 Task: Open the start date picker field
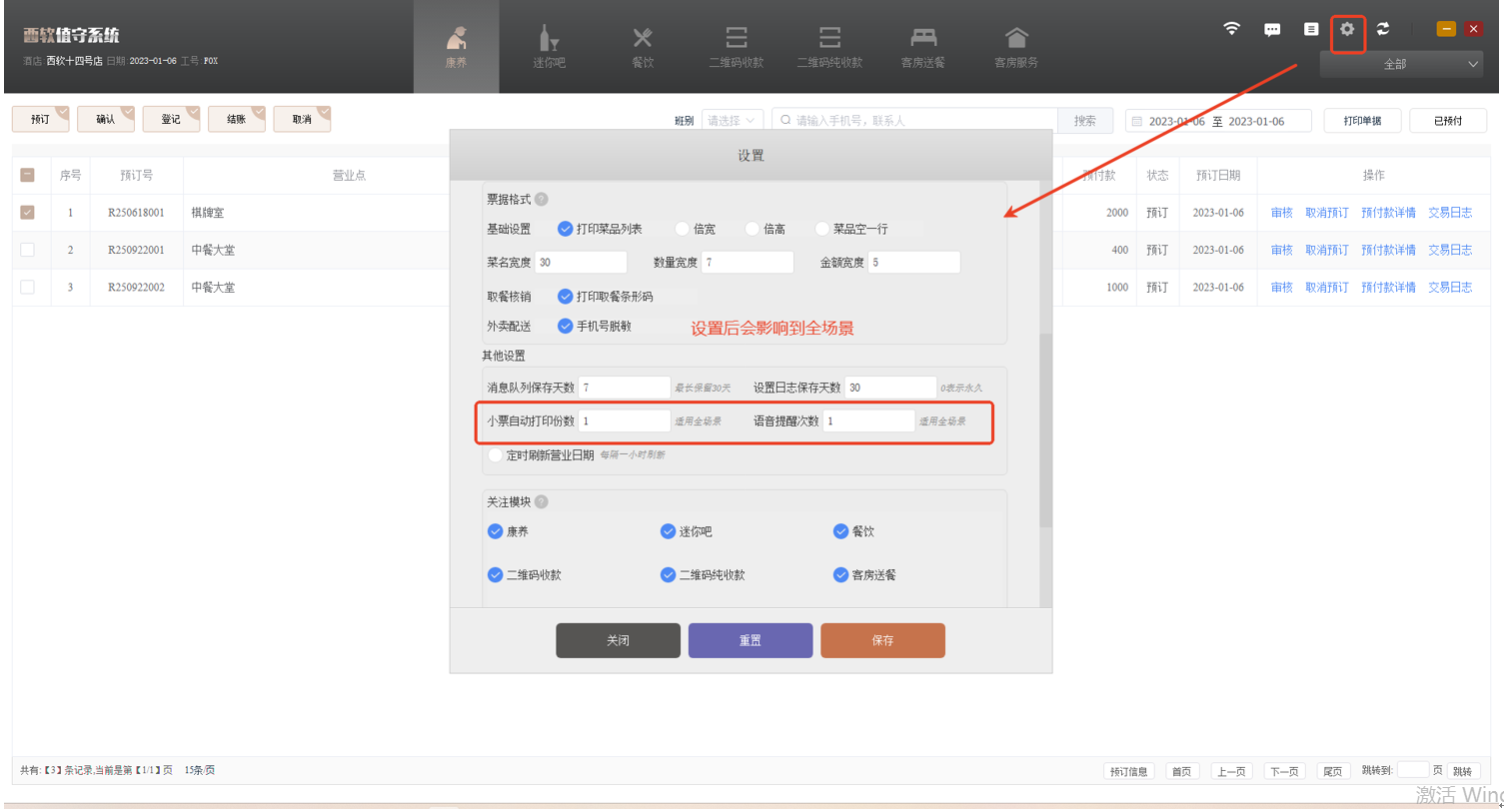coord(1174,122)
